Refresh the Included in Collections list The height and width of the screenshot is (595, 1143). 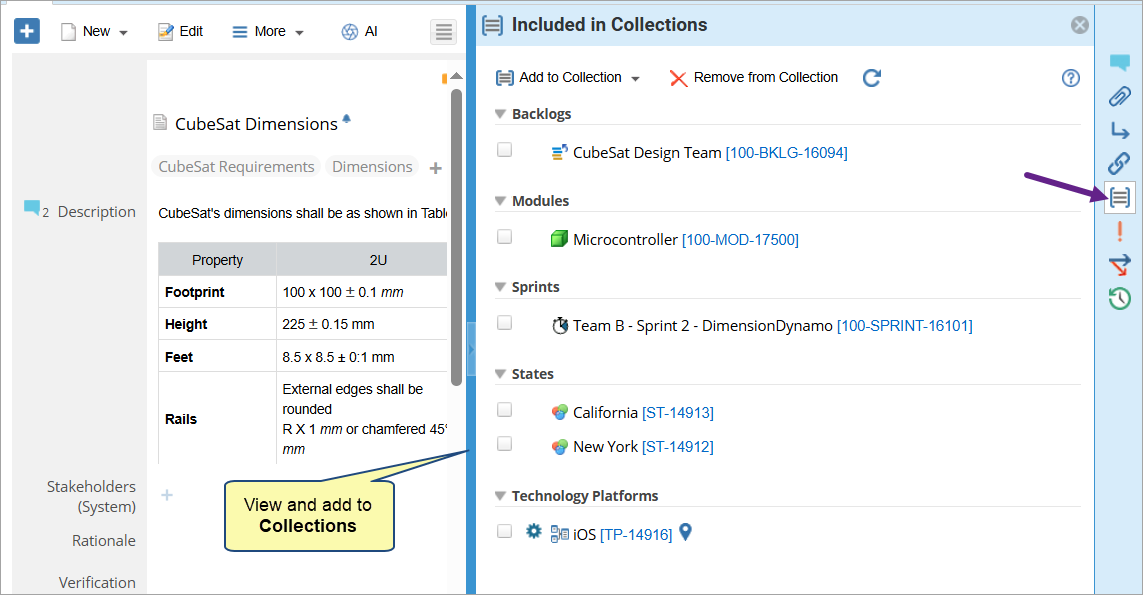point(872,78)
